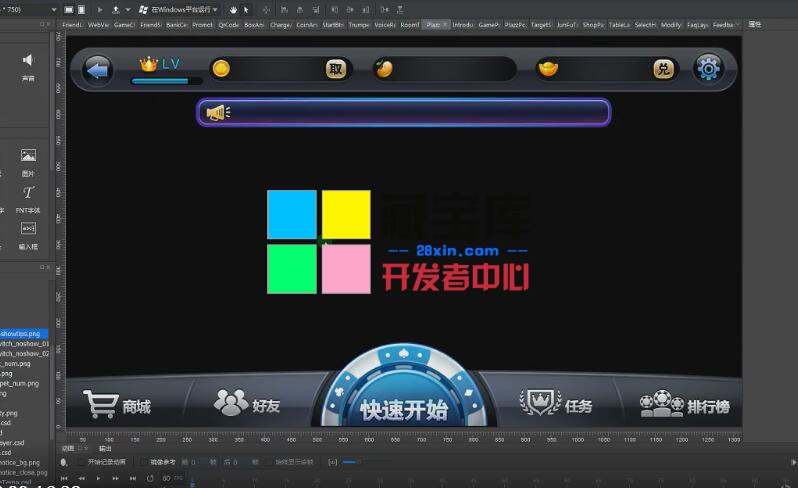The height and width of the screenshot is (488, 798).
Task: Switch to the ShopPv document tab
Action: click(x=593, y=24)
